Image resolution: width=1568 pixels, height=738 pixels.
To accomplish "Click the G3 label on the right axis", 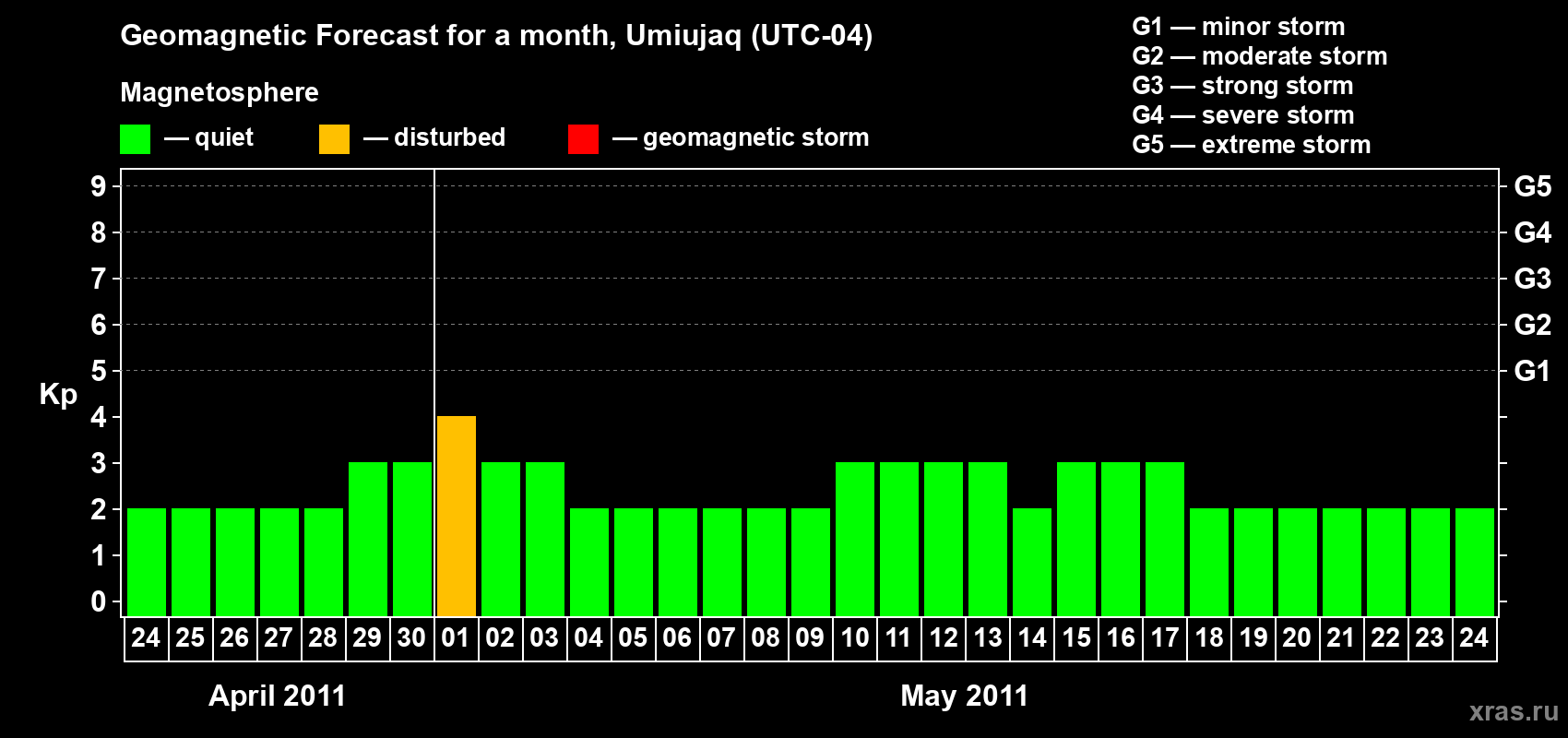I will (x=1532, y=279).
